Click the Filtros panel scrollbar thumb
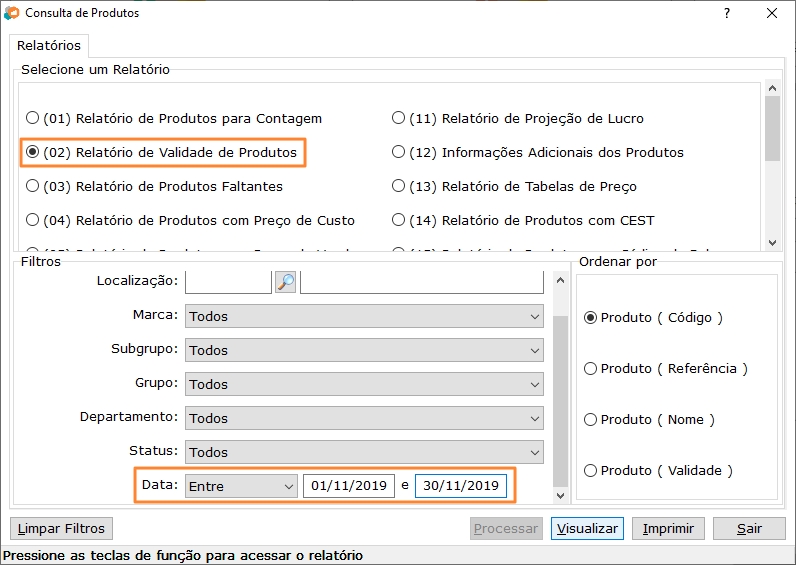796x565 pixels. (x=560, y=401)
